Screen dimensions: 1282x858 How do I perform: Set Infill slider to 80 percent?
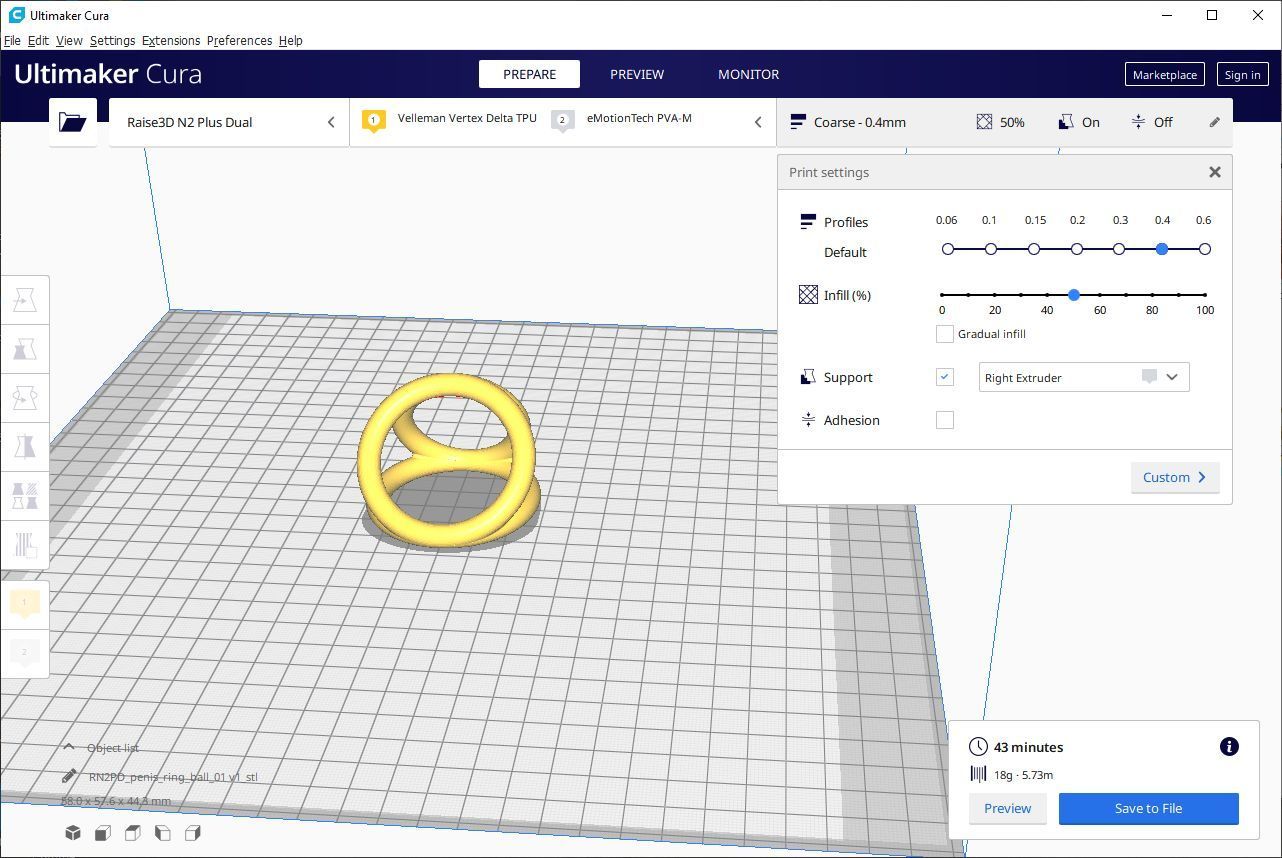point(1153,295)
